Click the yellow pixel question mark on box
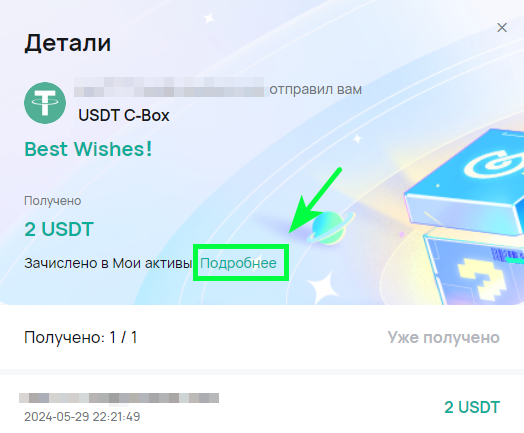This screenshot has height=433, width=524. (481, 279)
